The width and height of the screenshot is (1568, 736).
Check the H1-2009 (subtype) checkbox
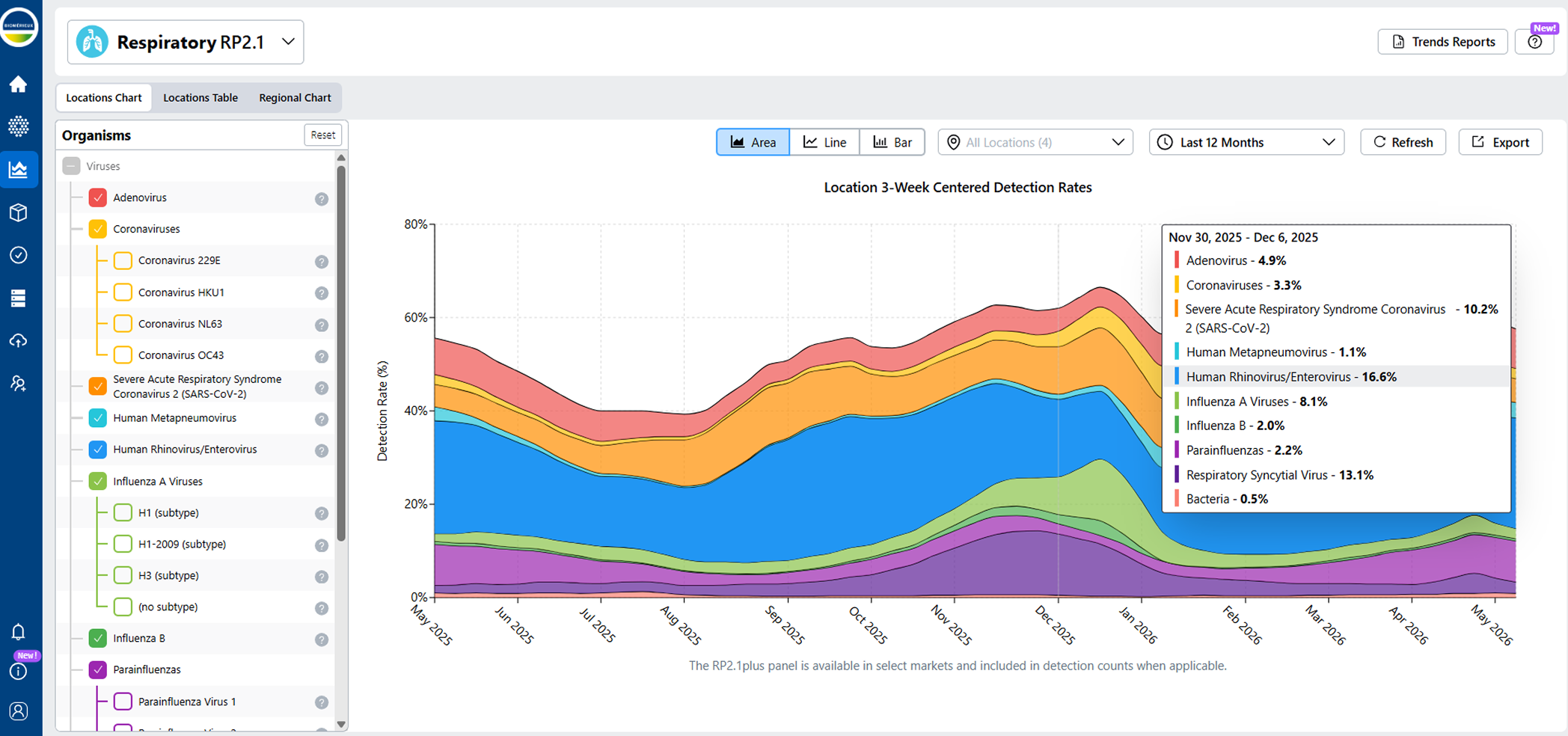click(123, 544)
